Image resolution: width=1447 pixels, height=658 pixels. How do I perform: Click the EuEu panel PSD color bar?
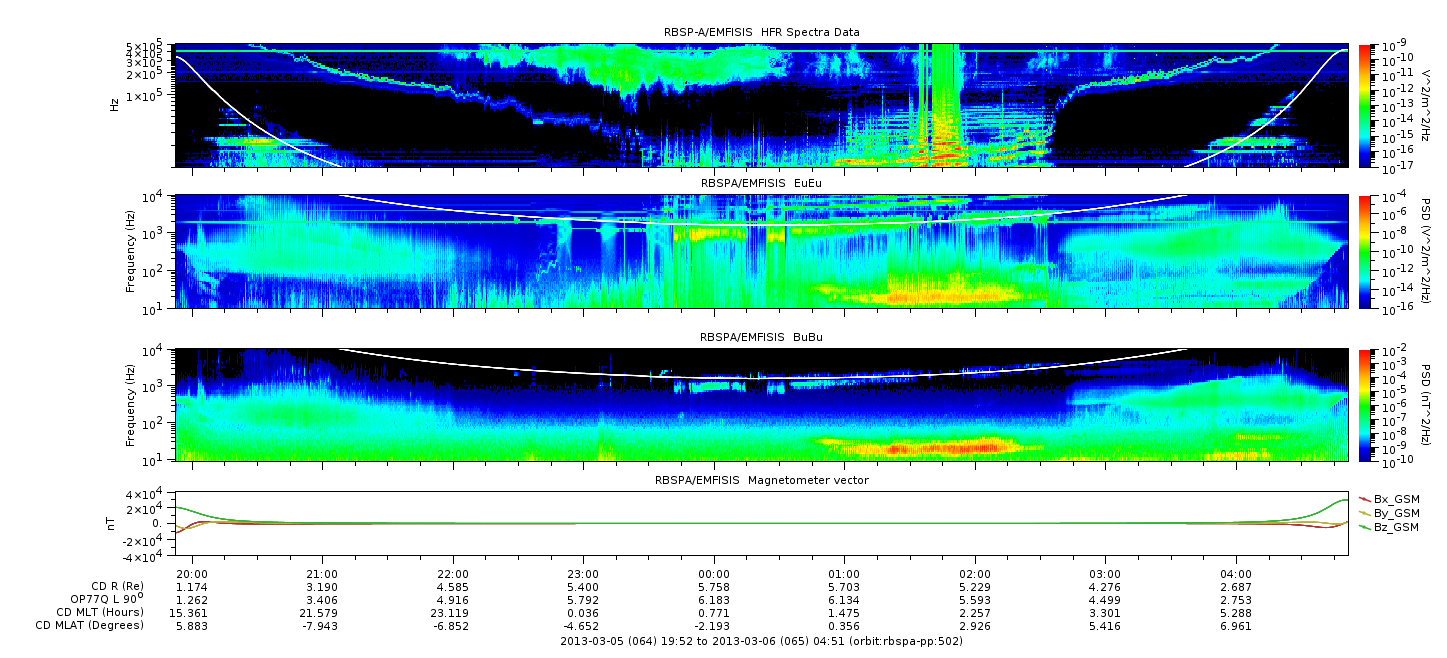pos(1365,251)
